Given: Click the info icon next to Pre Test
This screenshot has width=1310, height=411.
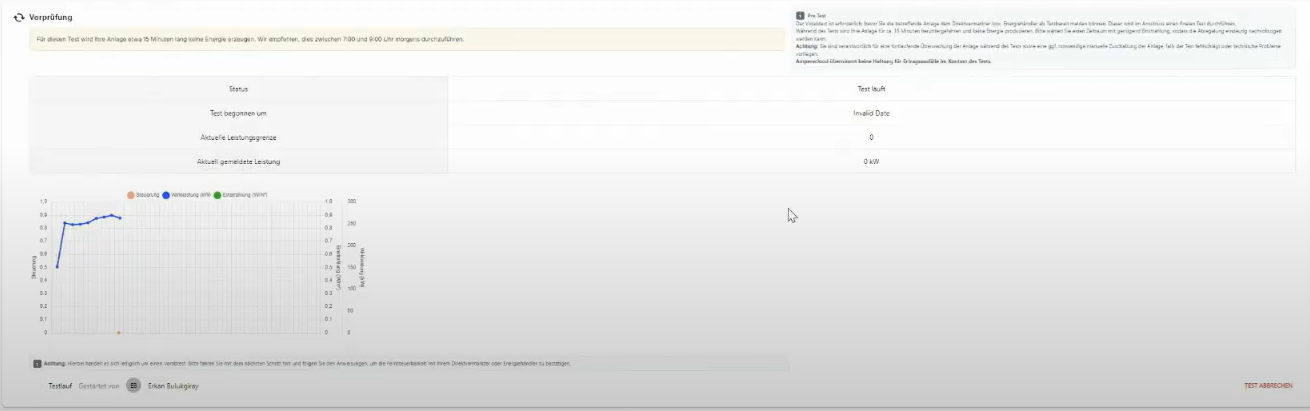Looking at the screenshot, I should 800,16.
